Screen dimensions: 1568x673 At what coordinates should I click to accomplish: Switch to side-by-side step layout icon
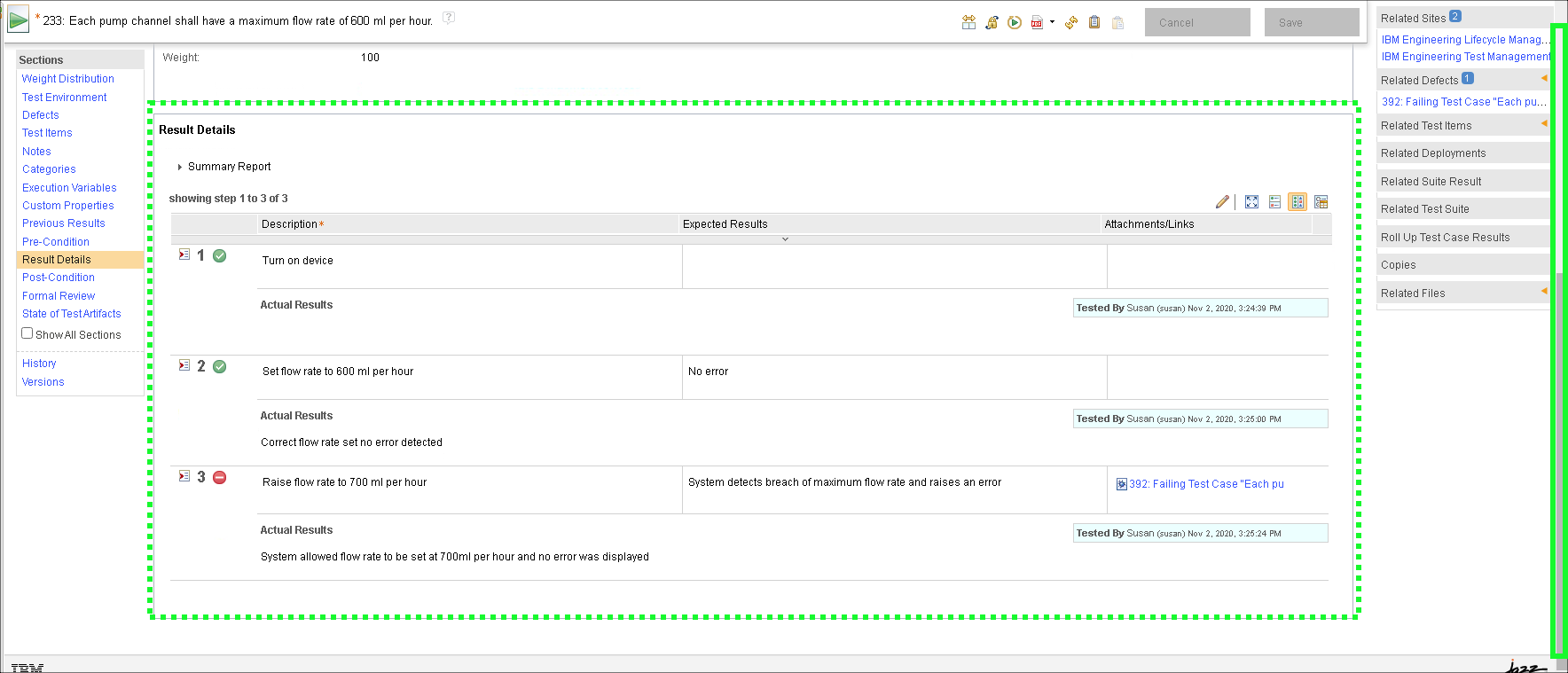coord(1298,202)
